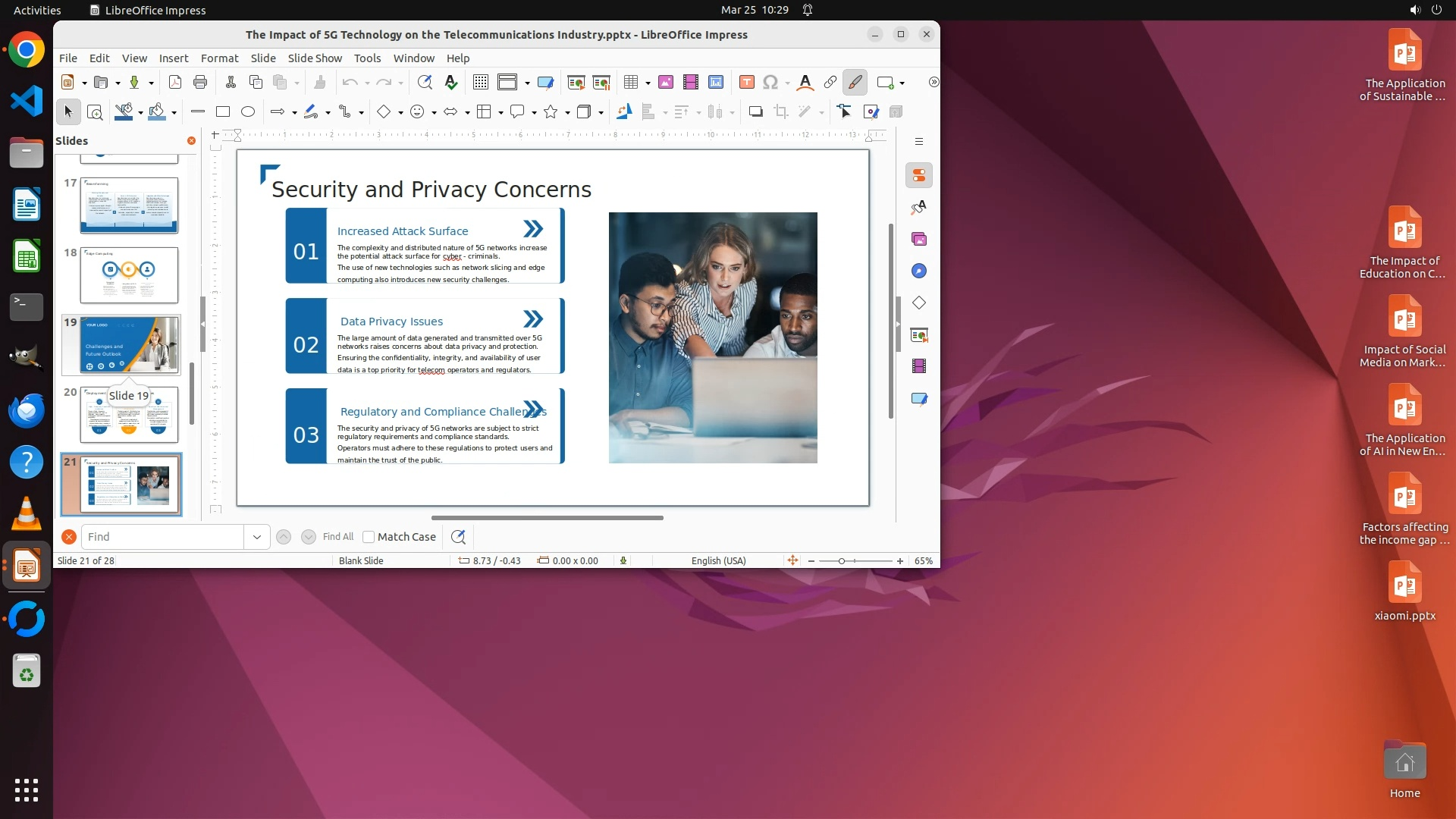Enable the Match Case checkbox
The image size is (1456, 819).
pyautogui.click(x=369, y=537)
